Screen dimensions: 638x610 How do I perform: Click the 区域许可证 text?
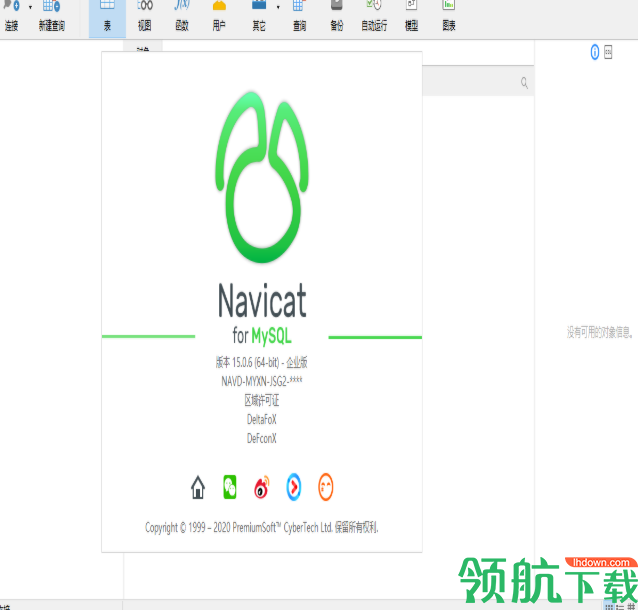point(262,400)
